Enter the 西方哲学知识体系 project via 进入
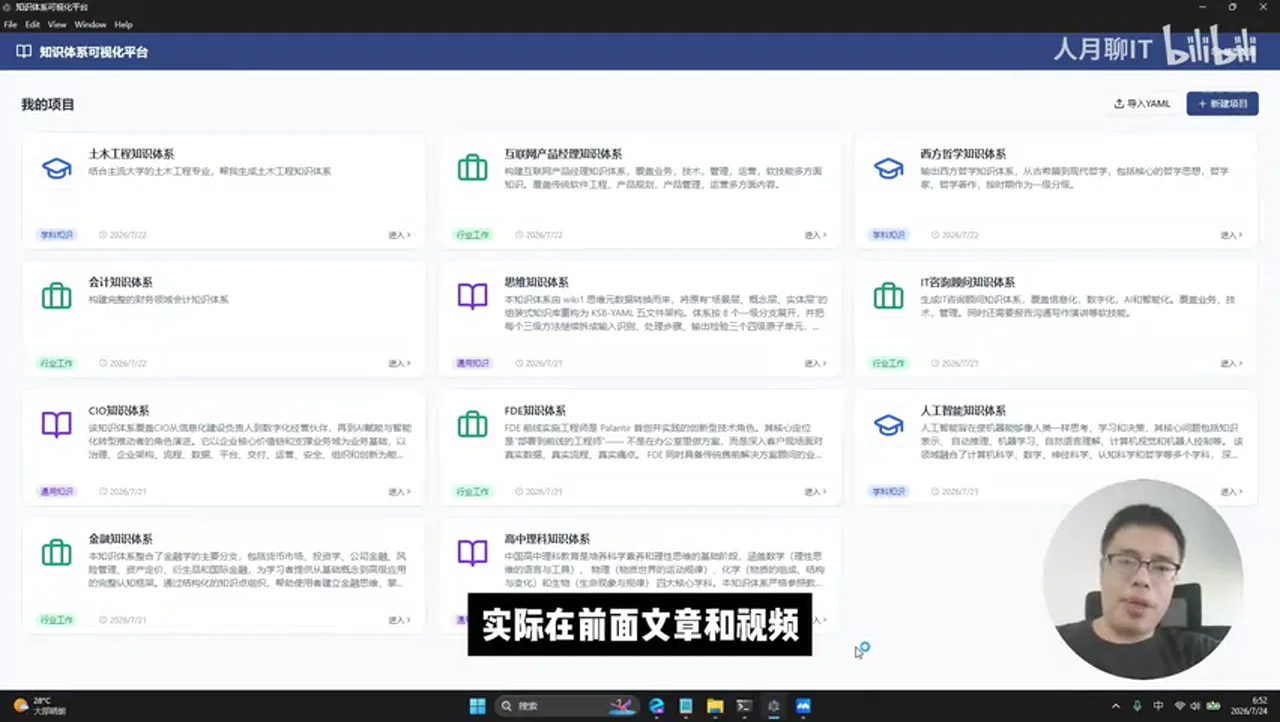The image size is (1280, 722). 1231,235
